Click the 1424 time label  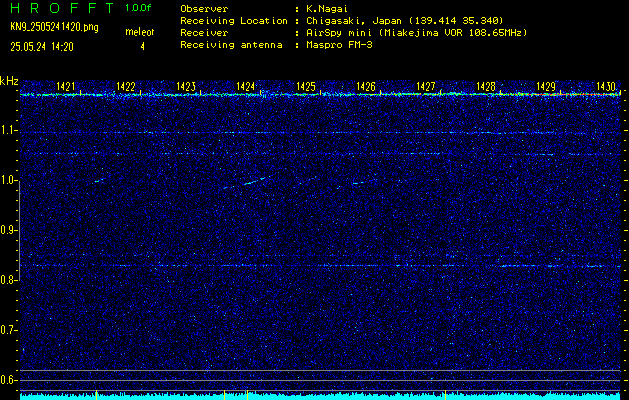246,86
